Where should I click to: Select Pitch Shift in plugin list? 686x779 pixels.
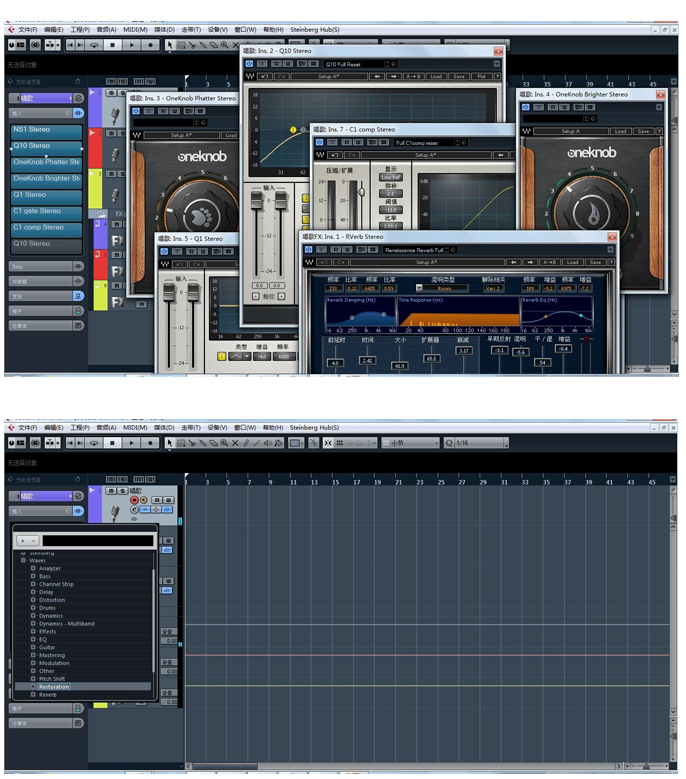click(52, 679)
